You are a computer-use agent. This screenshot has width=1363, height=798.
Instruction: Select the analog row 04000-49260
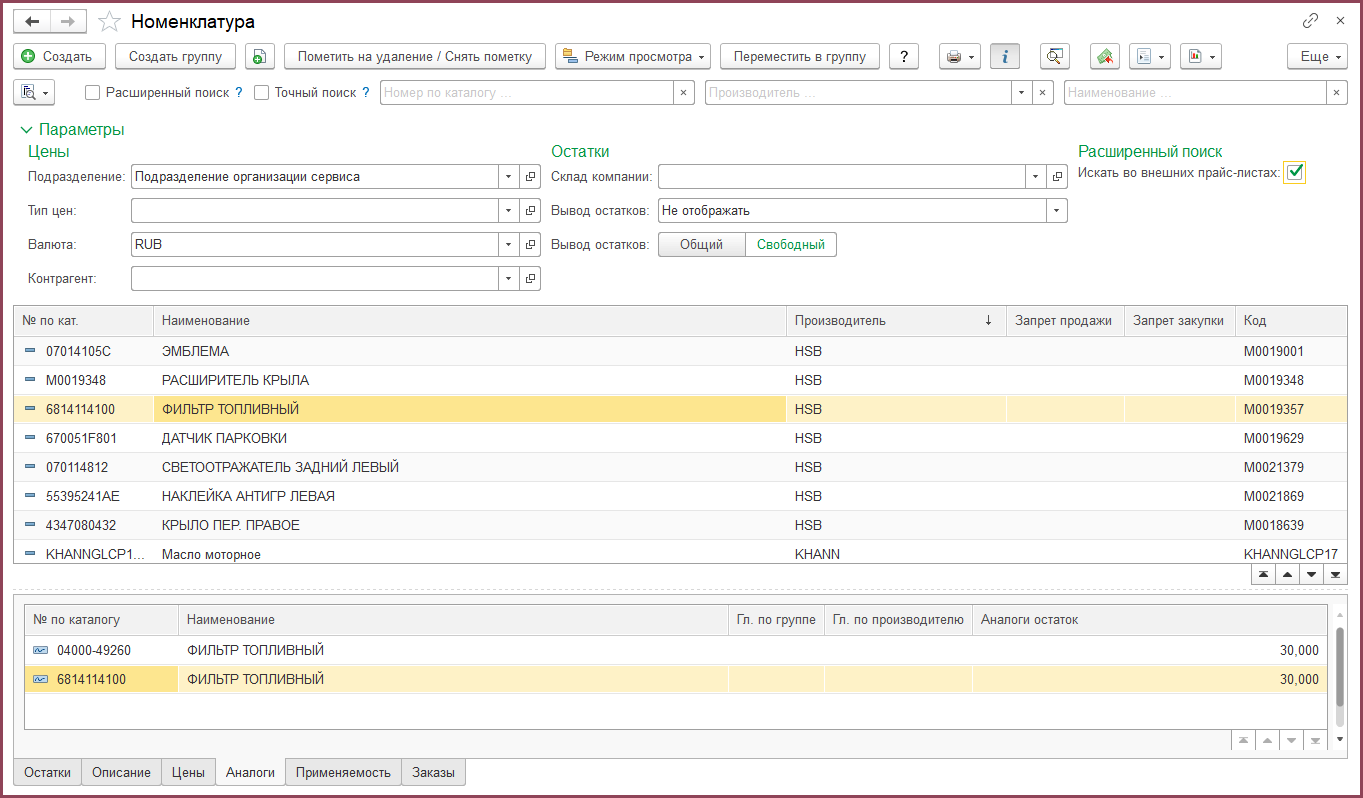[x=677, y=651]
